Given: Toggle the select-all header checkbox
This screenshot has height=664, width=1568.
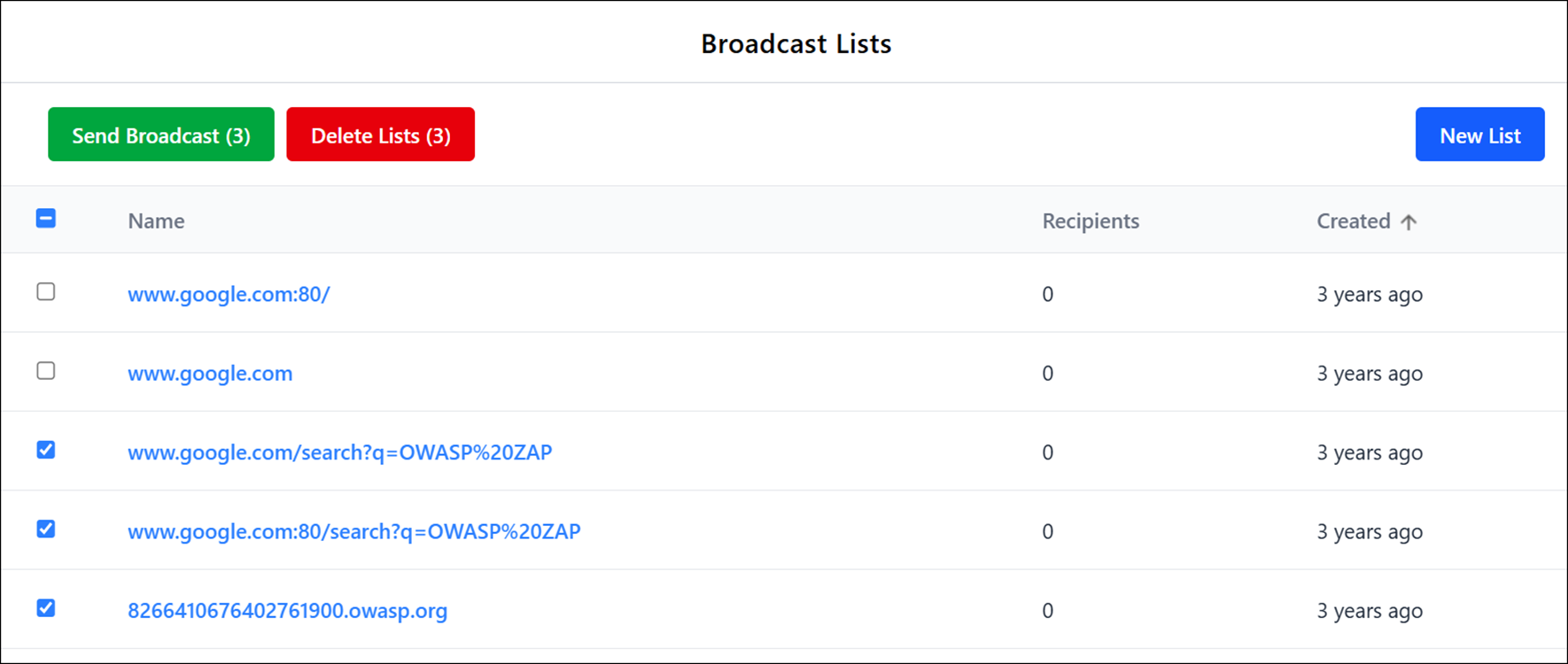Looking at the screenshot, I should pyautogui.click(x=46, y=218).
